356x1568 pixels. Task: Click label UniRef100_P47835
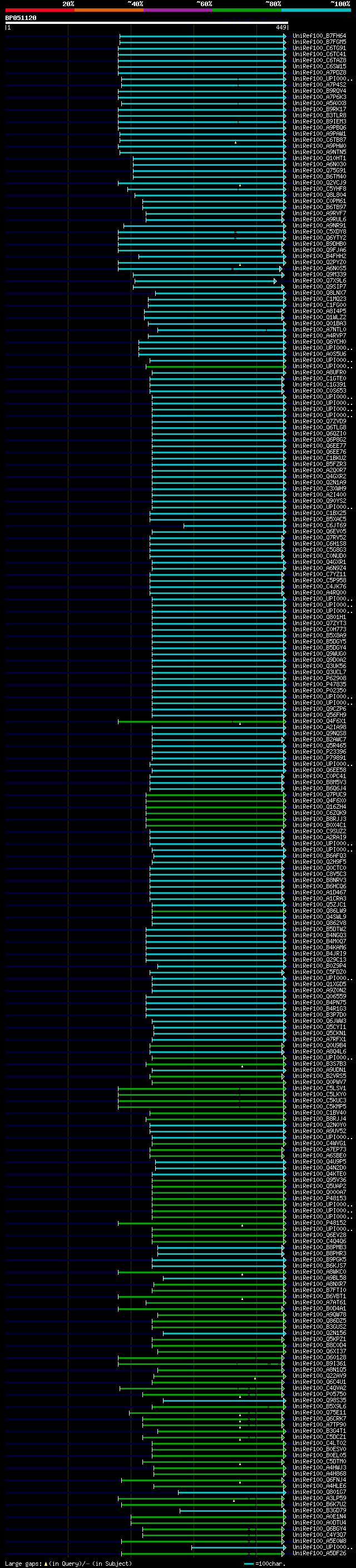(x=319, y=684)
